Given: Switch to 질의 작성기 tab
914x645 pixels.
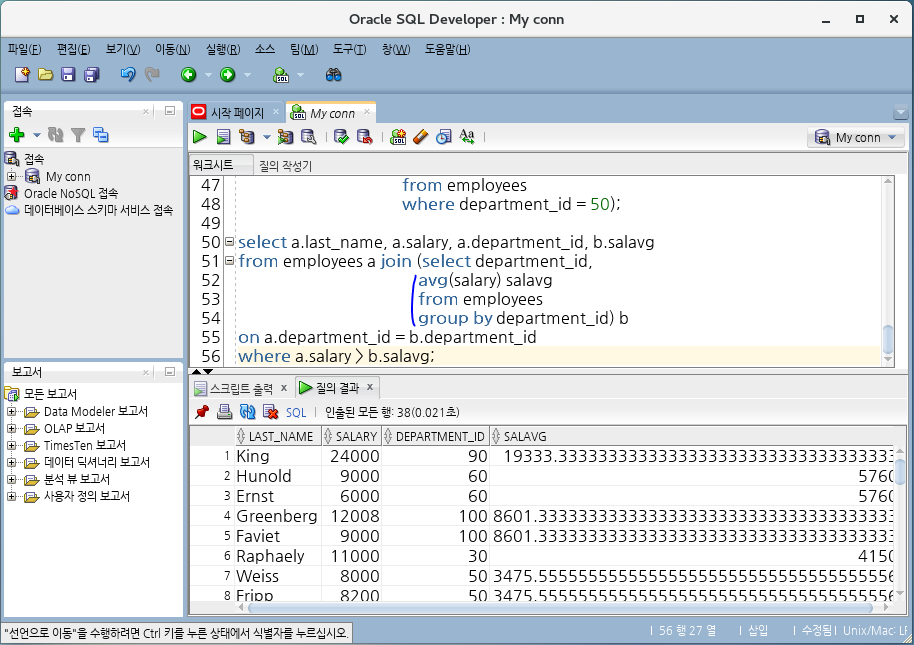Looking at the screenshot, I should click(285, 166).
